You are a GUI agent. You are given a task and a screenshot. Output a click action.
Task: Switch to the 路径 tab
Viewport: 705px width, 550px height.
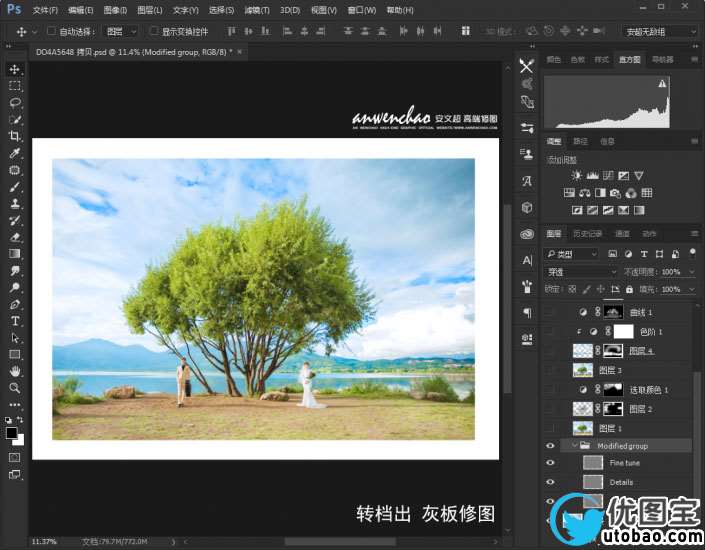click(580, 141)
